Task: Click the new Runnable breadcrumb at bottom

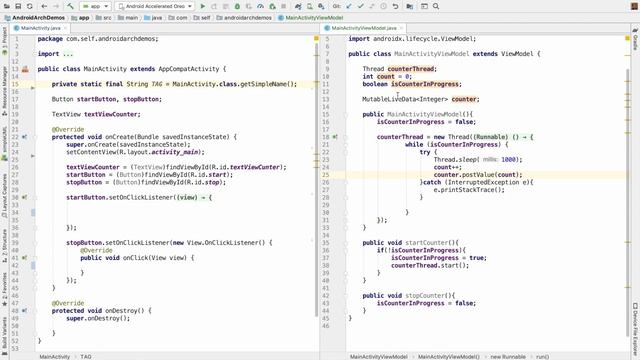Action: pyautogui.click(x=508, y=357)
